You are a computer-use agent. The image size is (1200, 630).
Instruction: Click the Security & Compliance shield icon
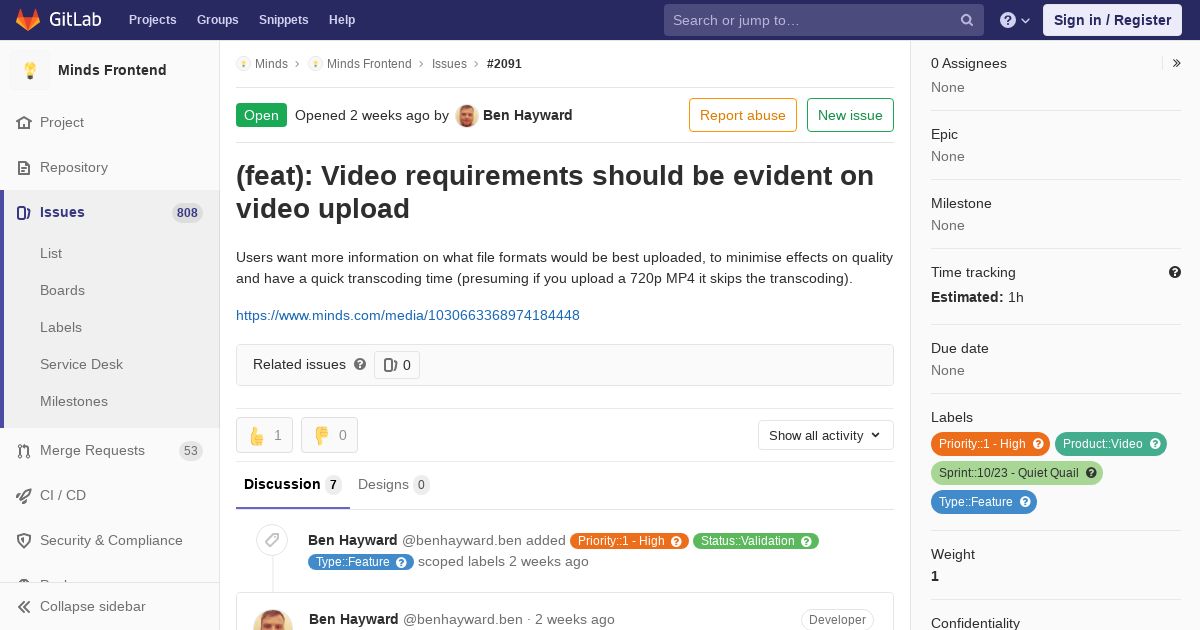click(24, 540)
